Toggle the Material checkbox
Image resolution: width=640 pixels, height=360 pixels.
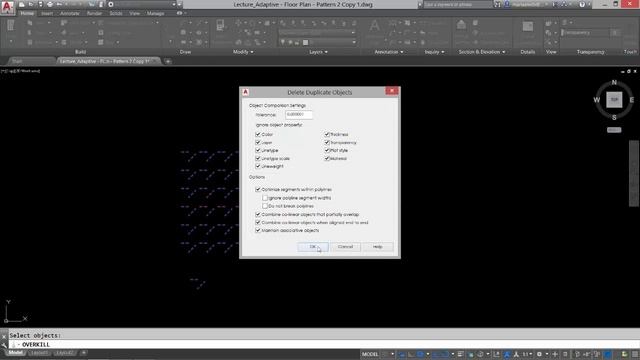327,158
